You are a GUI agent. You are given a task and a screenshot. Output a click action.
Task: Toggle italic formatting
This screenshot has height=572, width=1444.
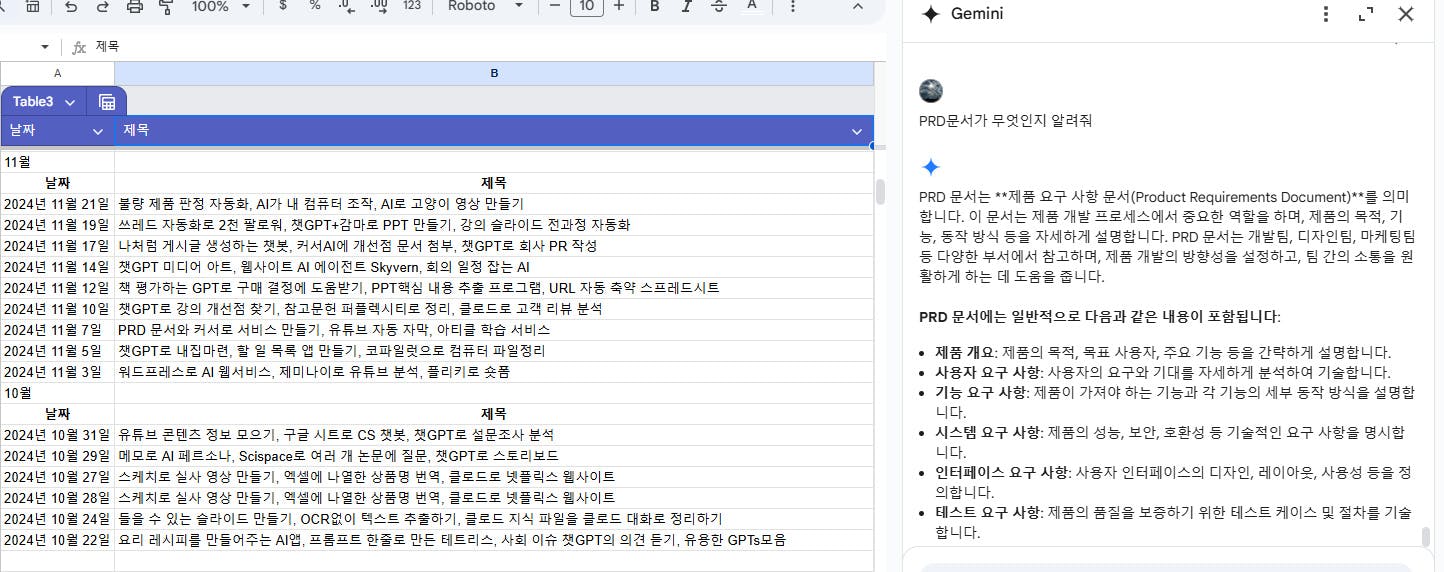pos(686,6)
